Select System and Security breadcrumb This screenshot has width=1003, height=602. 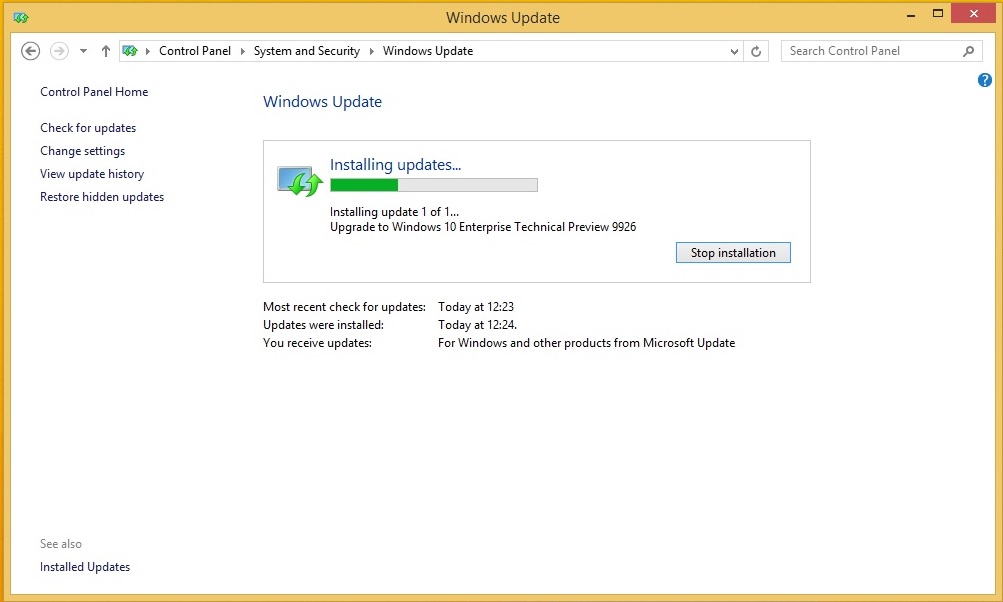pos(306,51)
